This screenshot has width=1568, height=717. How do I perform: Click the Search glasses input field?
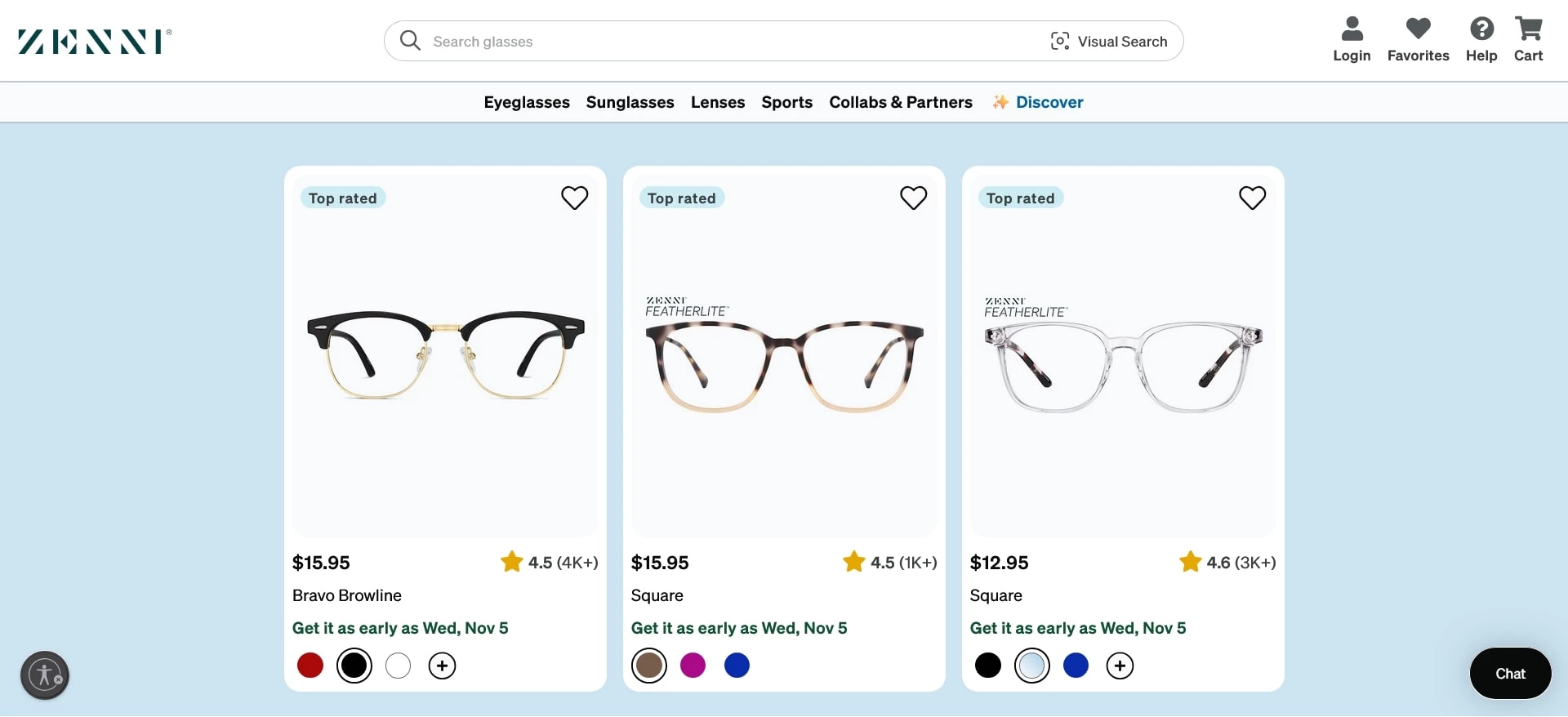click(735, 42)
